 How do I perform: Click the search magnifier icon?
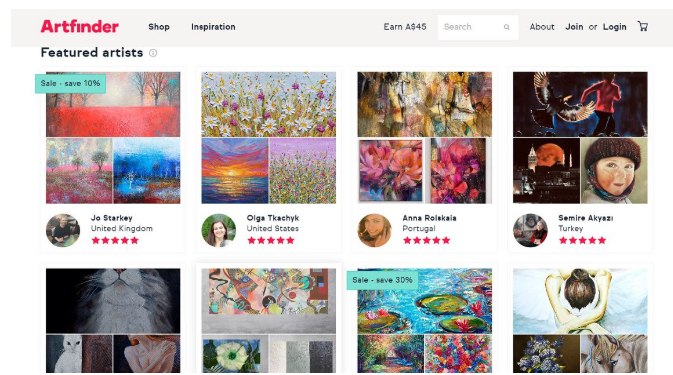(x=506, y=27)
